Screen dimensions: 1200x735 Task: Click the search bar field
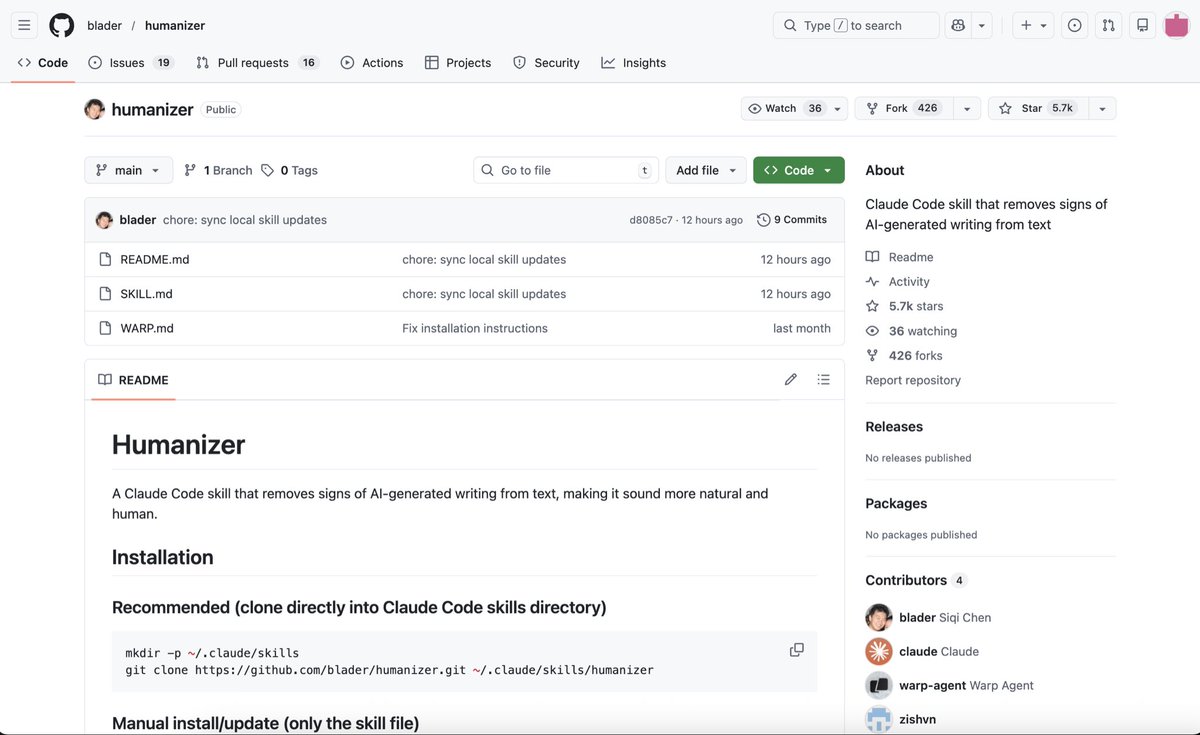(856, 25)
